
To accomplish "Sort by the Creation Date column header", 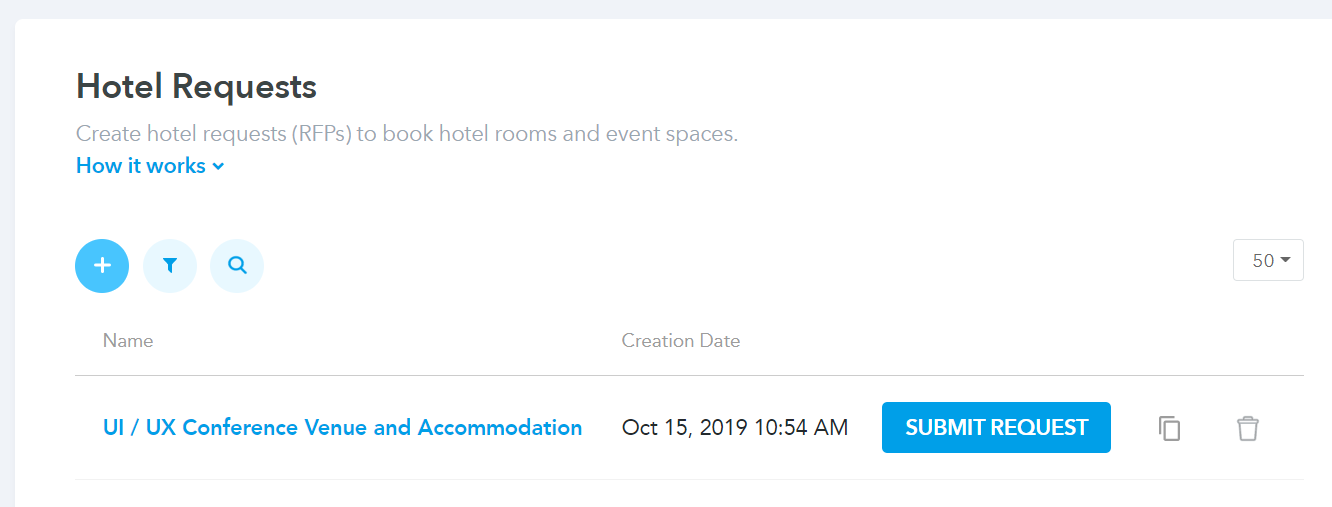I will pyautogui.click(x=681, y=341).
